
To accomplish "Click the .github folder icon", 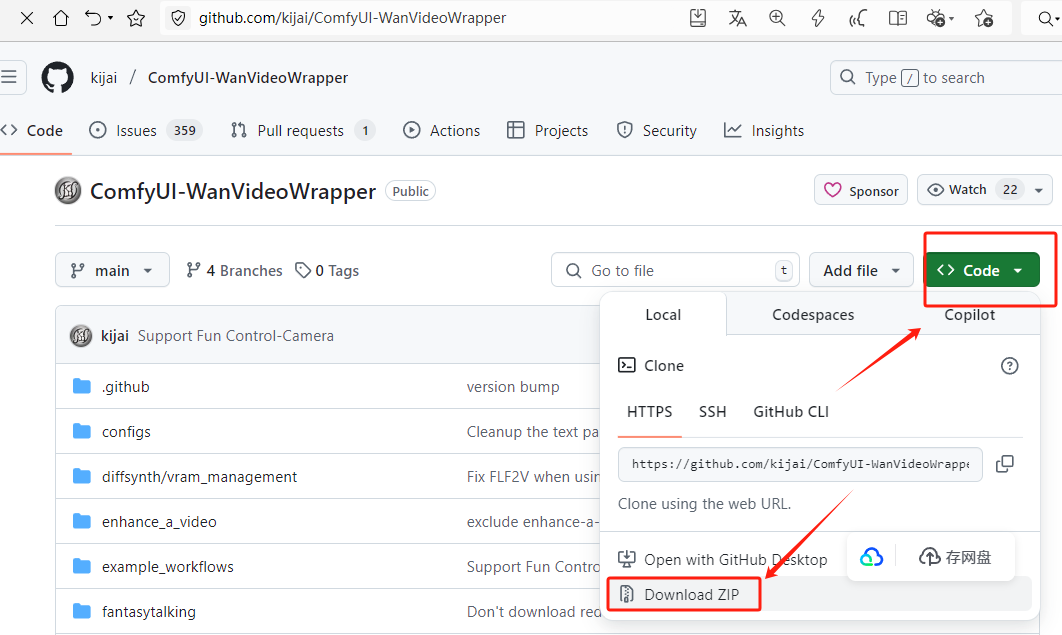I will click(82, 387).
